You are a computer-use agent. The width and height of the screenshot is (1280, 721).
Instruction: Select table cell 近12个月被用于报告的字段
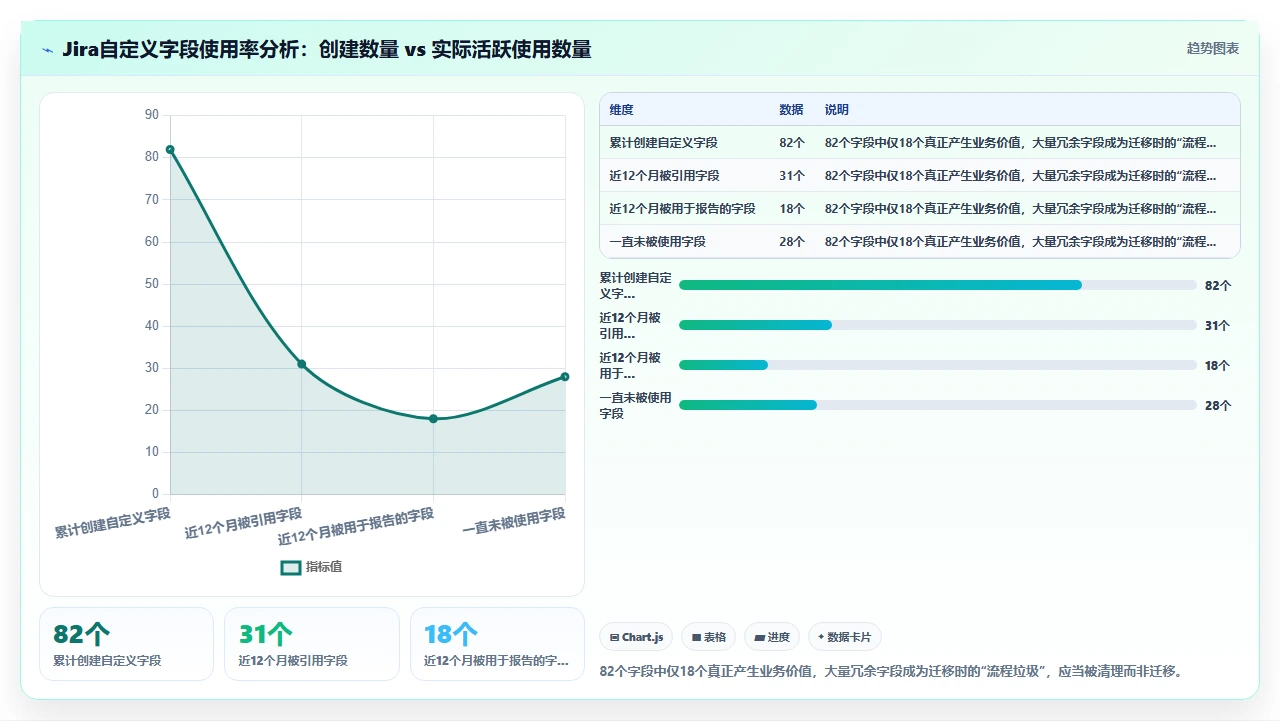tap(683, 209)
